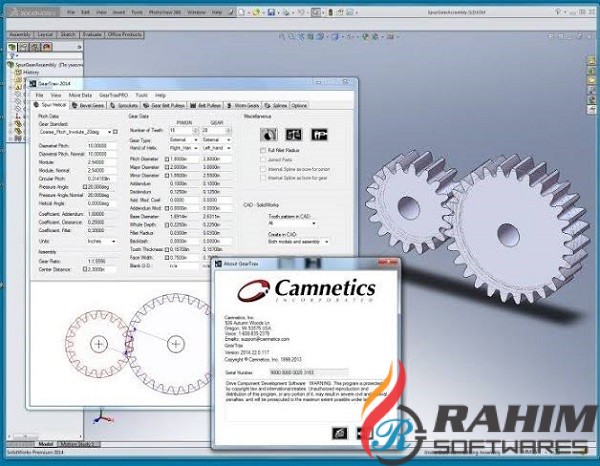The image size is (600, 466).
Task: Click Zoom to Area in heads-up view toolbar
Action: [292, 37]
